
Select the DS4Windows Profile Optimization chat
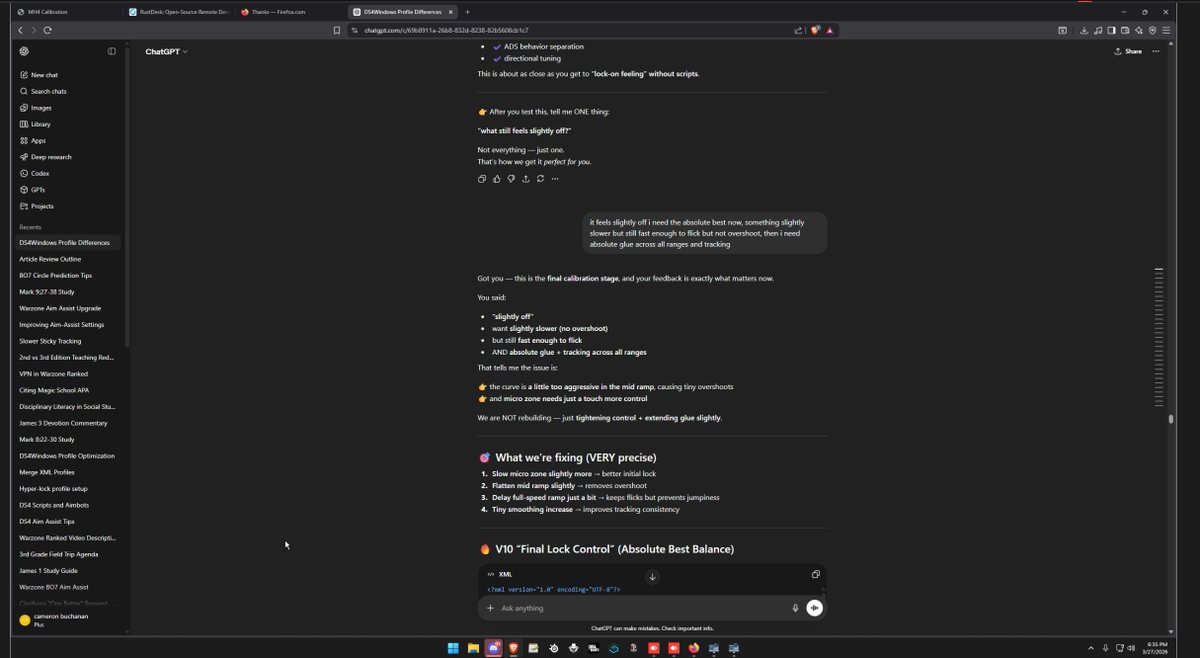(x=68, y=456)
